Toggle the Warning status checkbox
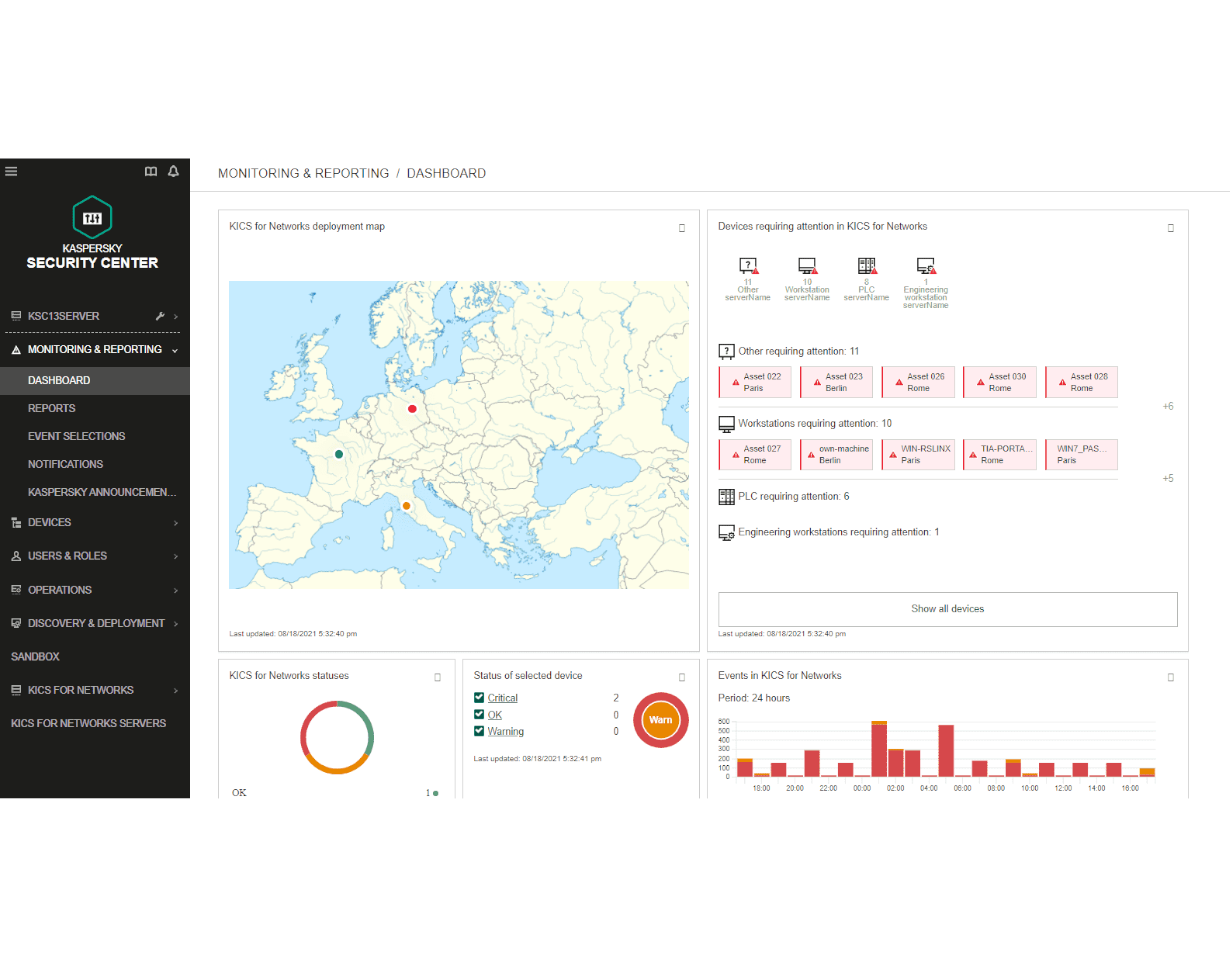1230x960 pixels. (479, 731)
